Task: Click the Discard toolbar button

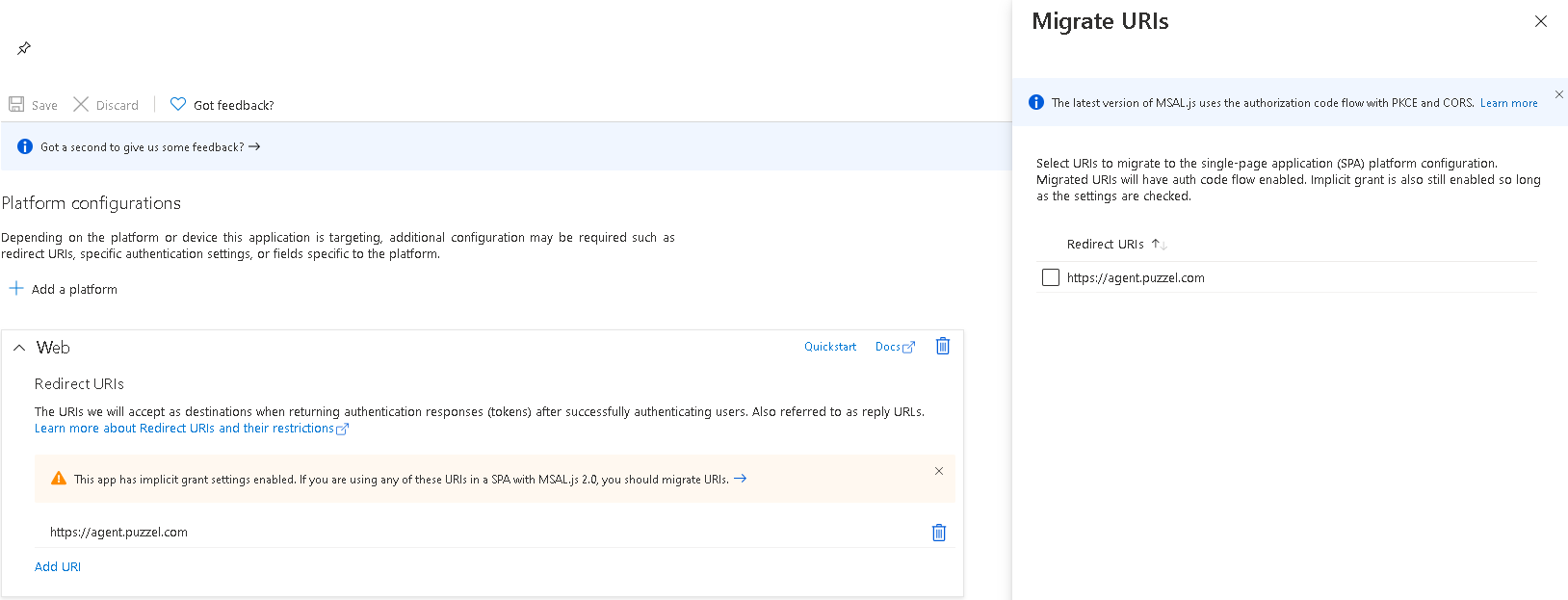Action: [106, 105]
